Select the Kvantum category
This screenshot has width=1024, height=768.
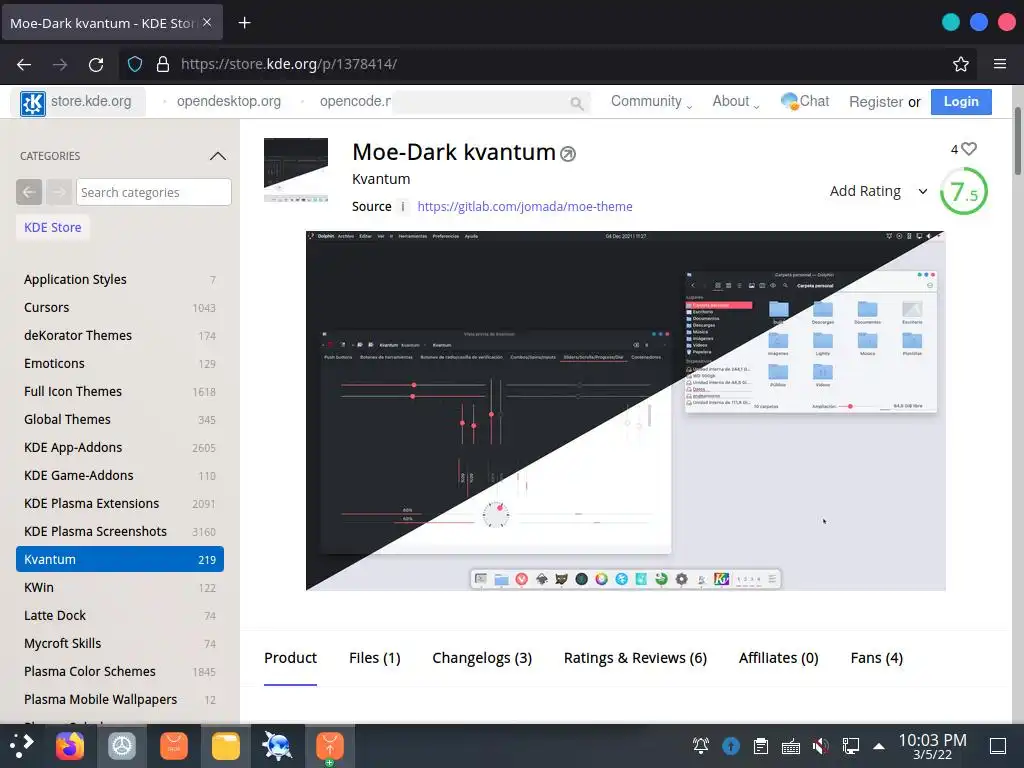[x=120, y=559]
